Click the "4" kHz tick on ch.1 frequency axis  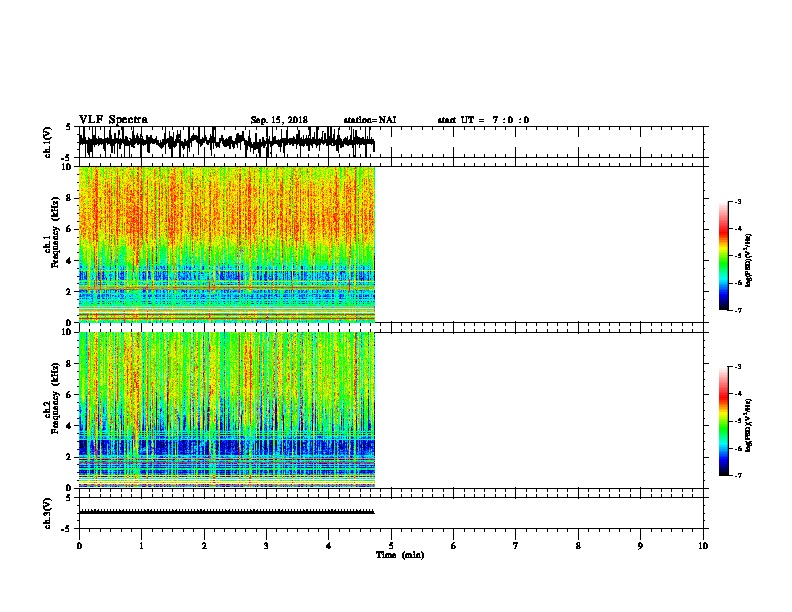pyautogui.click(x=69, y=261)
